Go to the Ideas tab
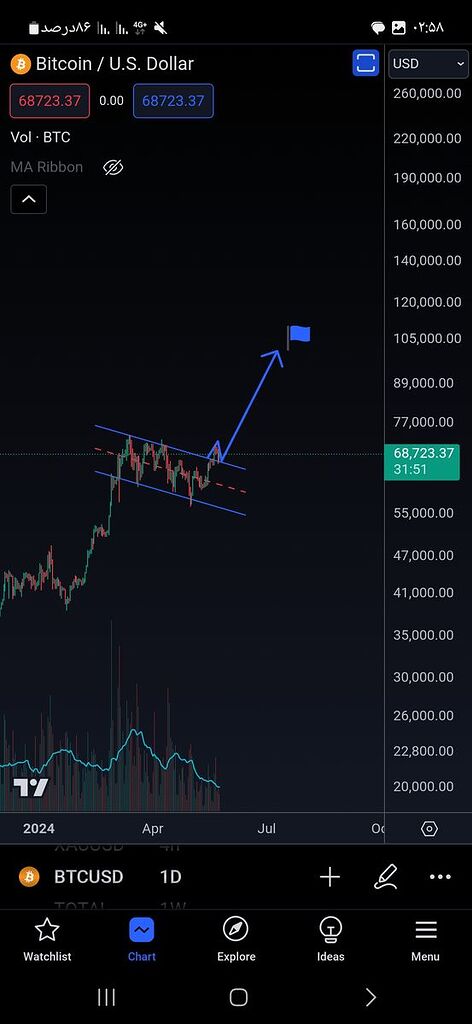 [330, 939]
